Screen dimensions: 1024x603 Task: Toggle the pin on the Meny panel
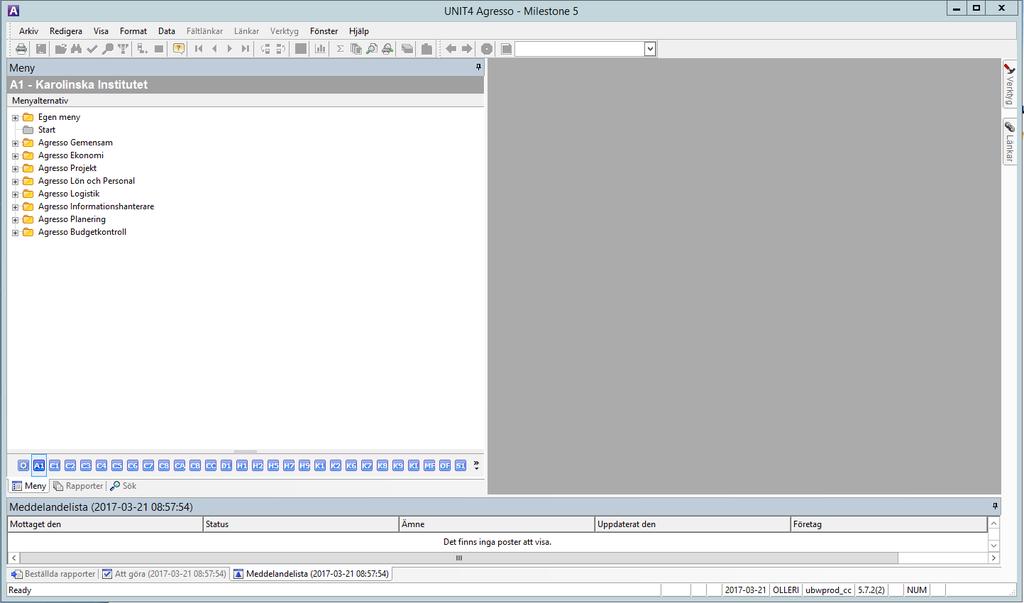click(x=478, y=67)
